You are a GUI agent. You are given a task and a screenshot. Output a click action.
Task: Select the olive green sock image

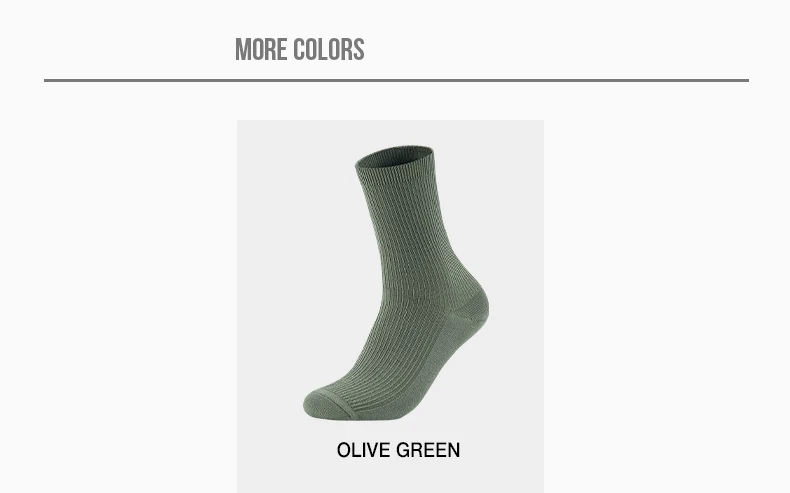[396, 284]
